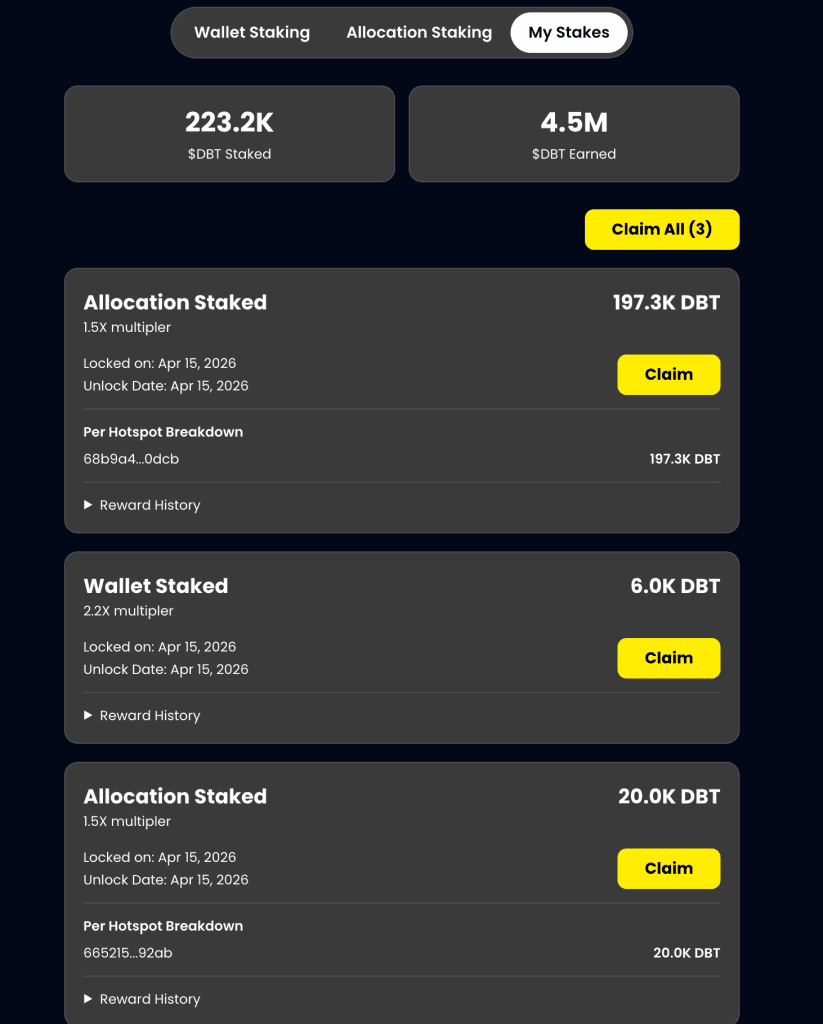Click the 223.2K $DBT Staked card
This screenshot has width=823, height=1024.
click(229, 134)
